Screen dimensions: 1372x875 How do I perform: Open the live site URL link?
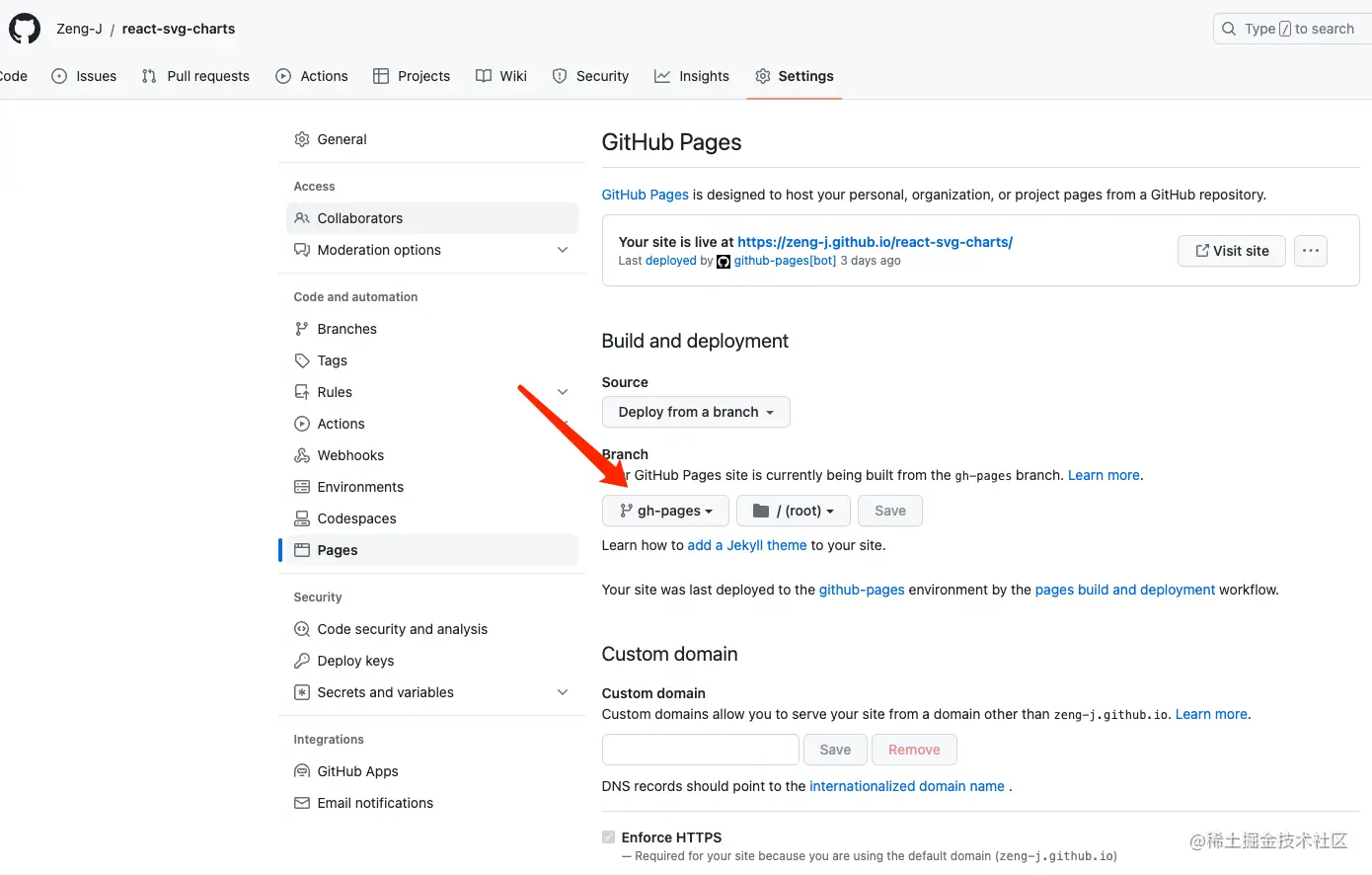click(875, 242)
